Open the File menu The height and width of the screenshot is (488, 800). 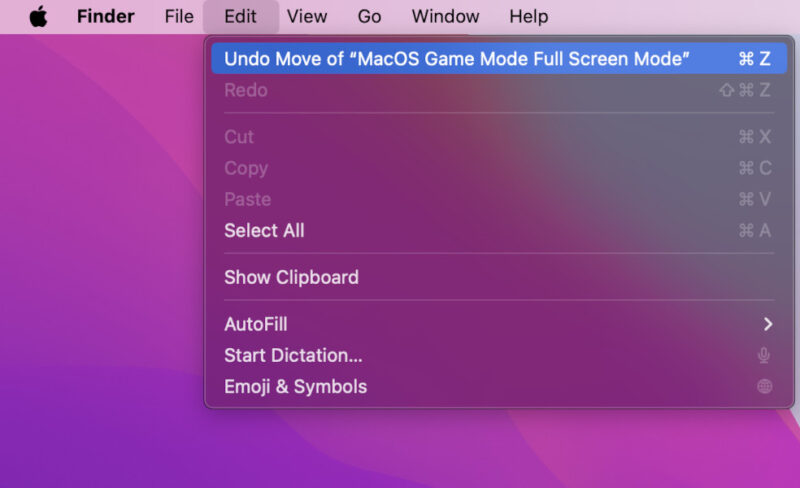click(179, 16)
